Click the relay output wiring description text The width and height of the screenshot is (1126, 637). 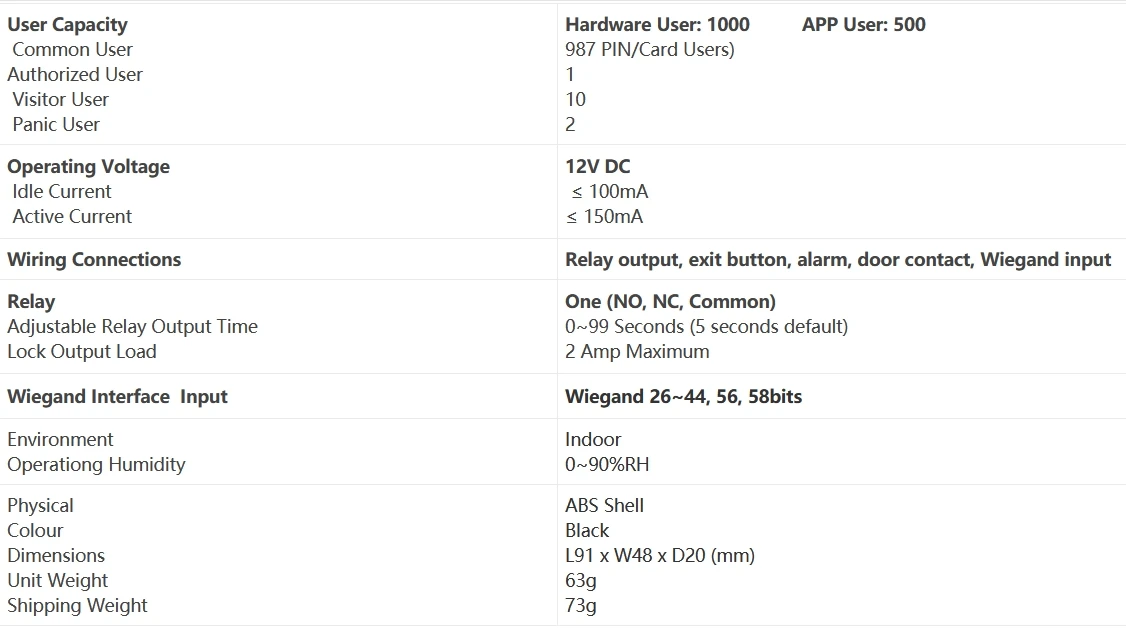click(837, 259)
